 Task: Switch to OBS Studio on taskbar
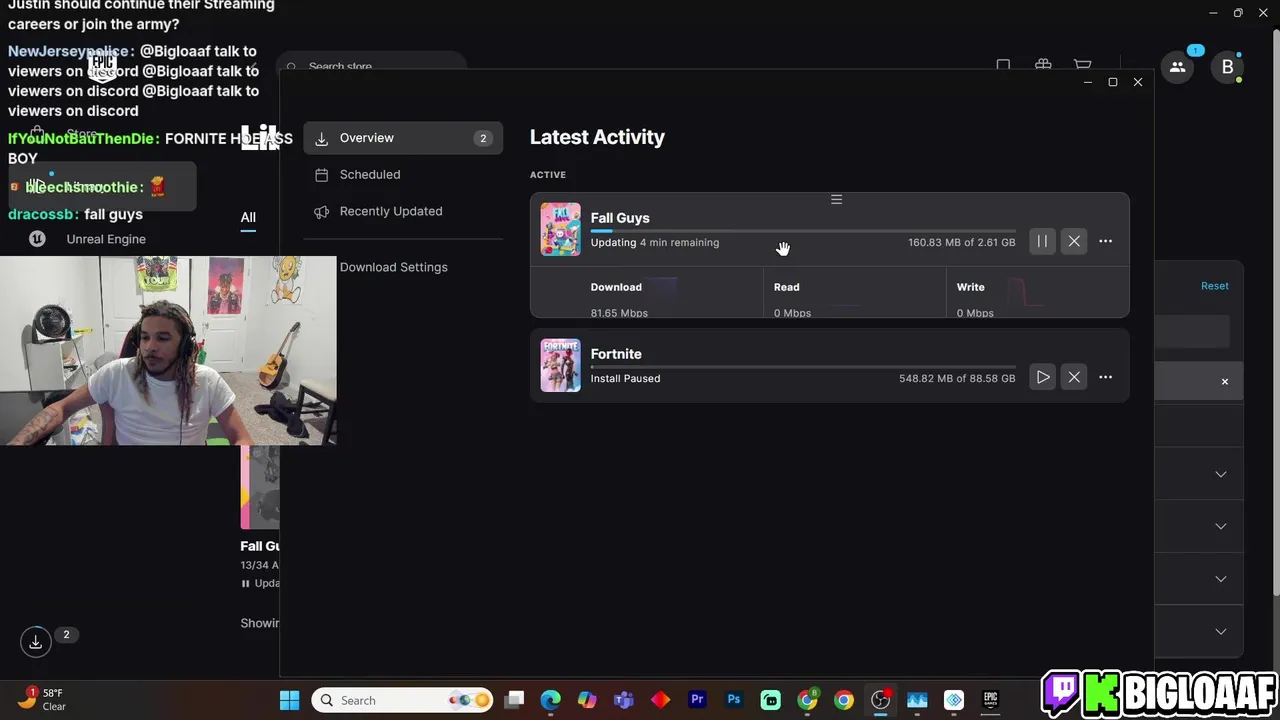click(880, 700)
